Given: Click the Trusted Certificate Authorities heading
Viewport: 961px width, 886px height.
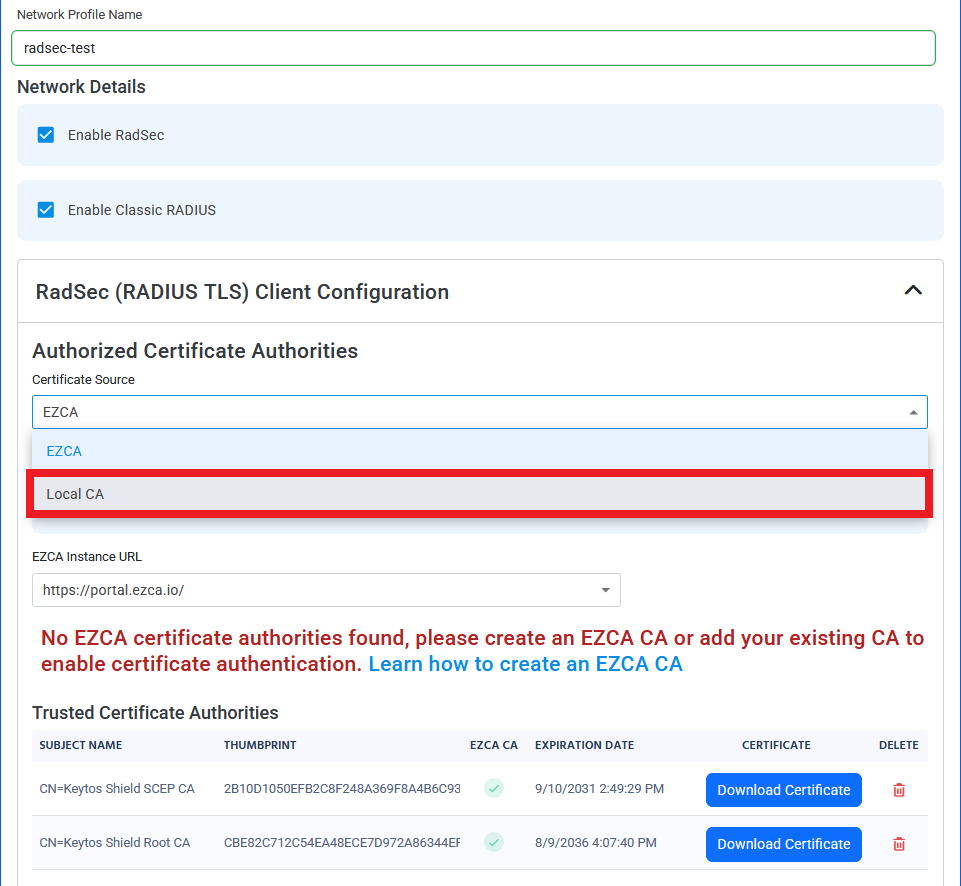Looking at the screenshot, I should (x=155, y=713).
